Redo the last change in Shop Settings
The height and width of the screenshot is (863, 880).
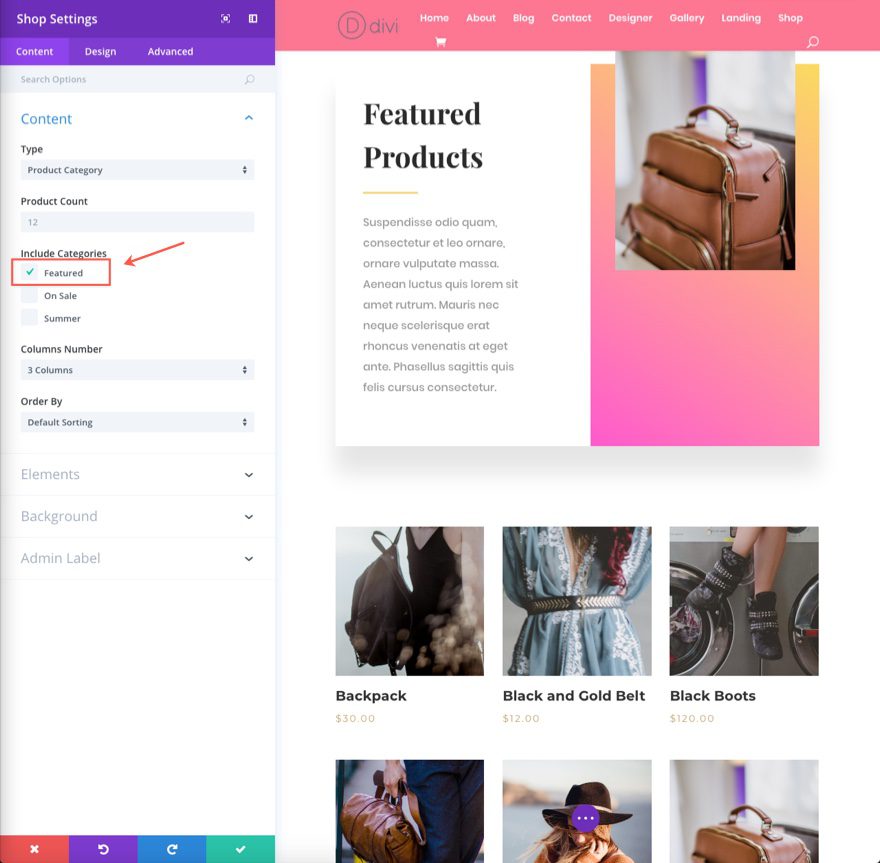click(171, 849)
